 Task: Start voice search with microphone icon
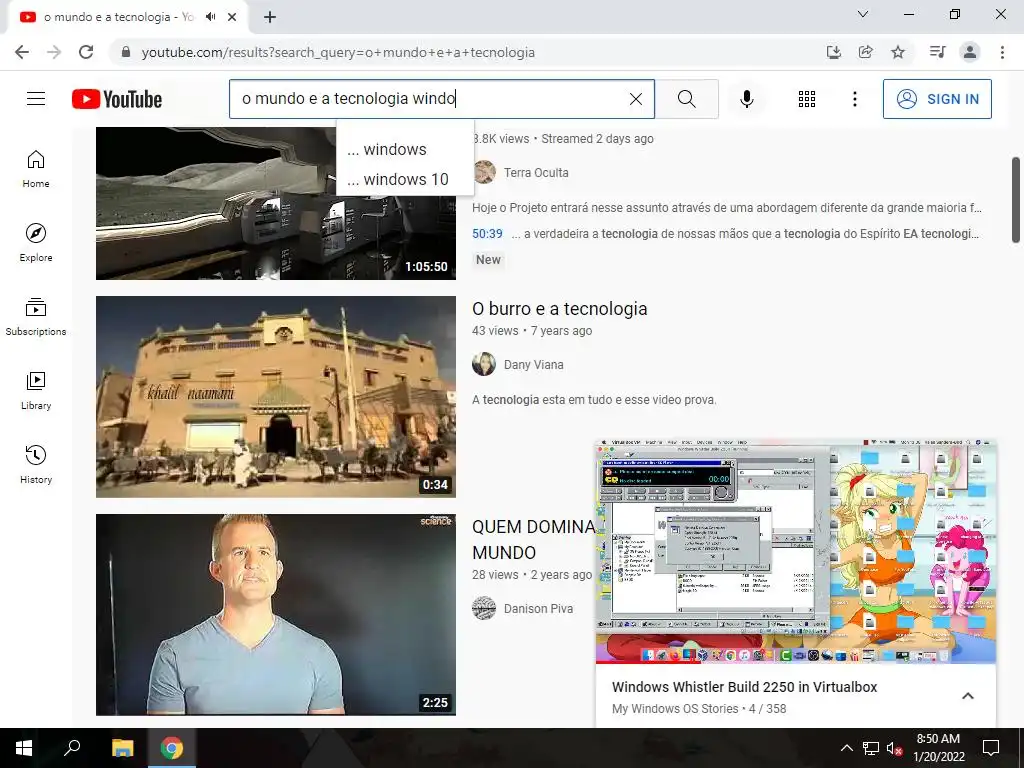746,99
